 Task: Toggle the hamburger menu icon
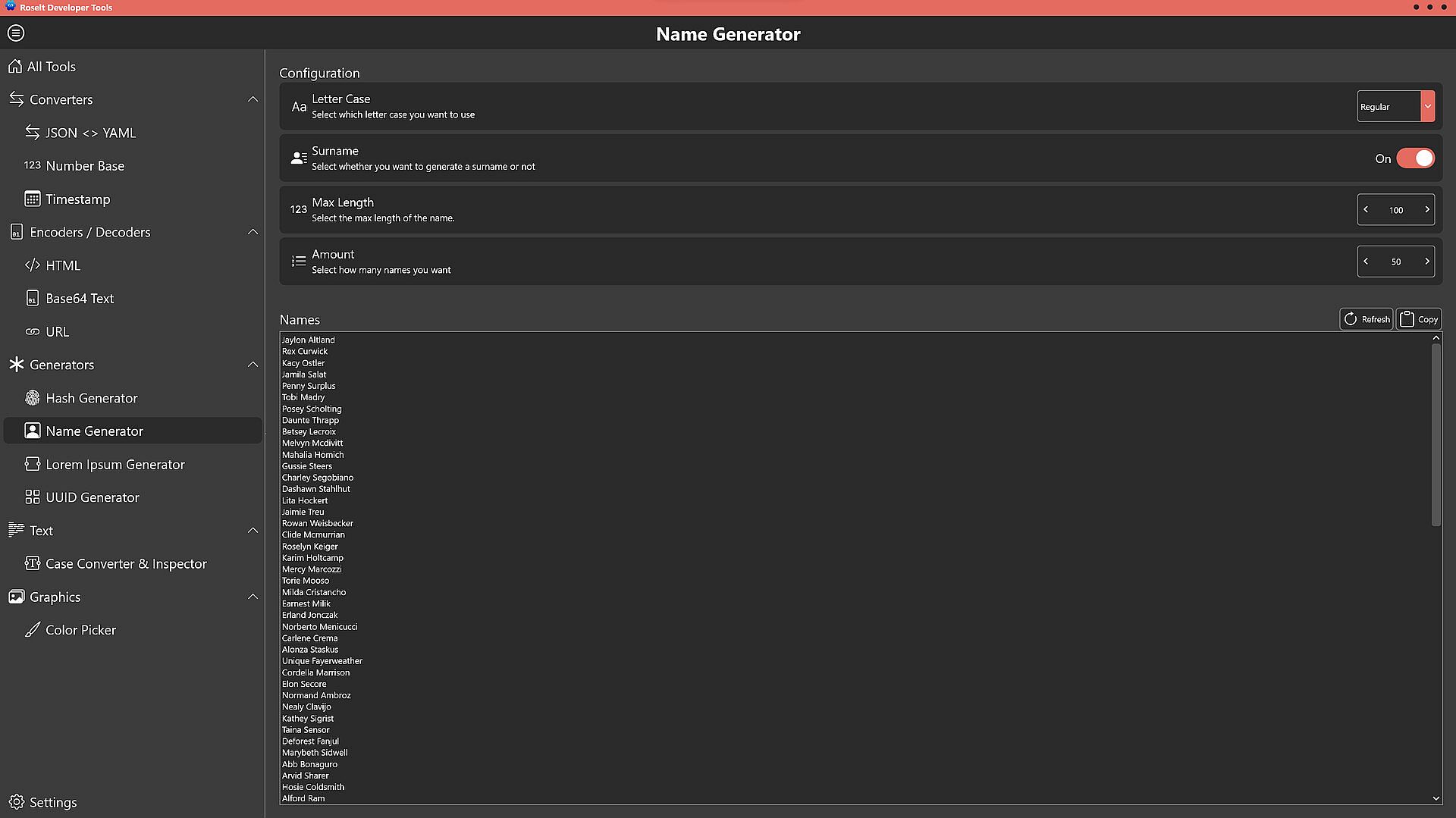pos(16,33)
